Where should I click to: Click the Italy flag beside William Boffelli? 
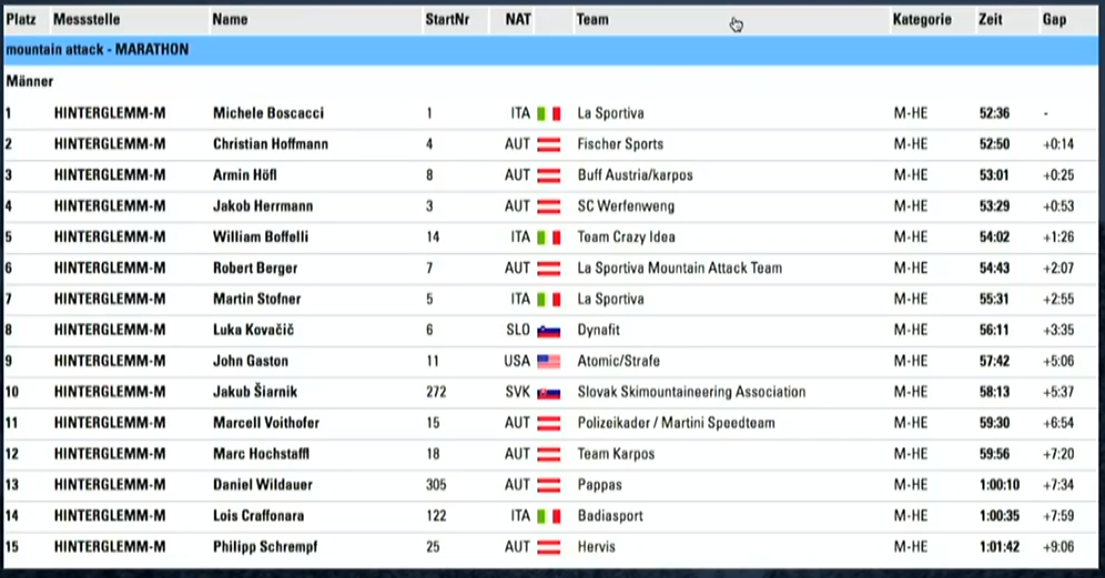[x=548, y=238]
